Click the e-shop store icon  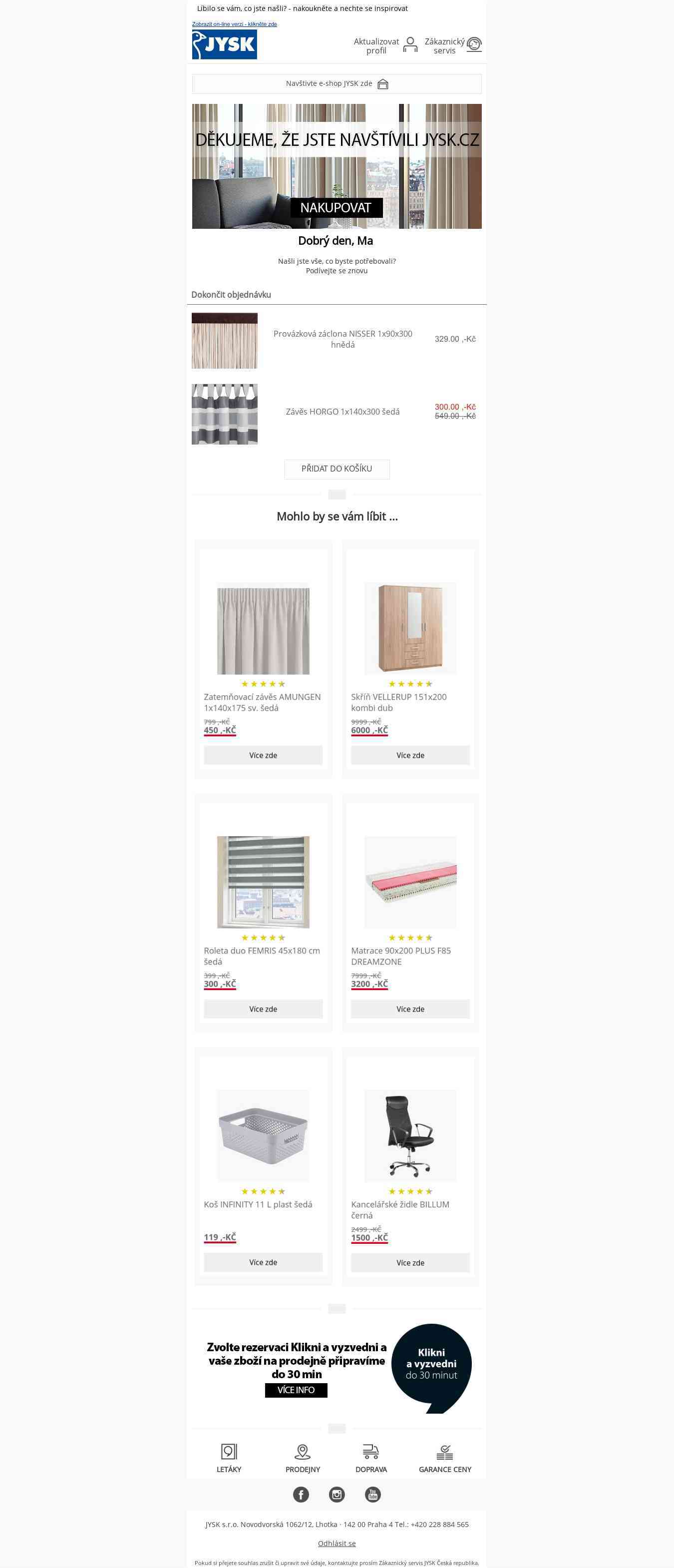tap(382, 84)
